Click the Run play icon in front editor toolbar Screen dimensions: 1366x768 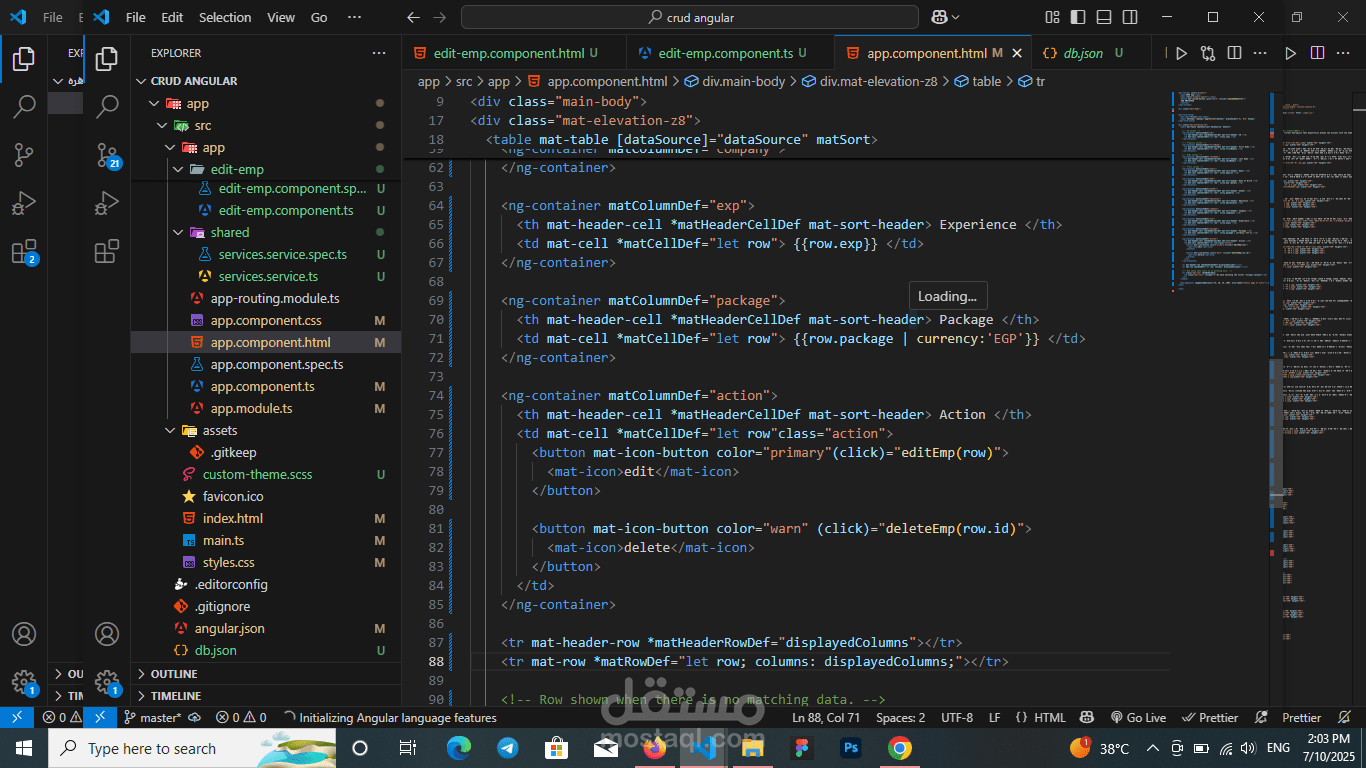pyautogui.click(x=1182, y=53)
